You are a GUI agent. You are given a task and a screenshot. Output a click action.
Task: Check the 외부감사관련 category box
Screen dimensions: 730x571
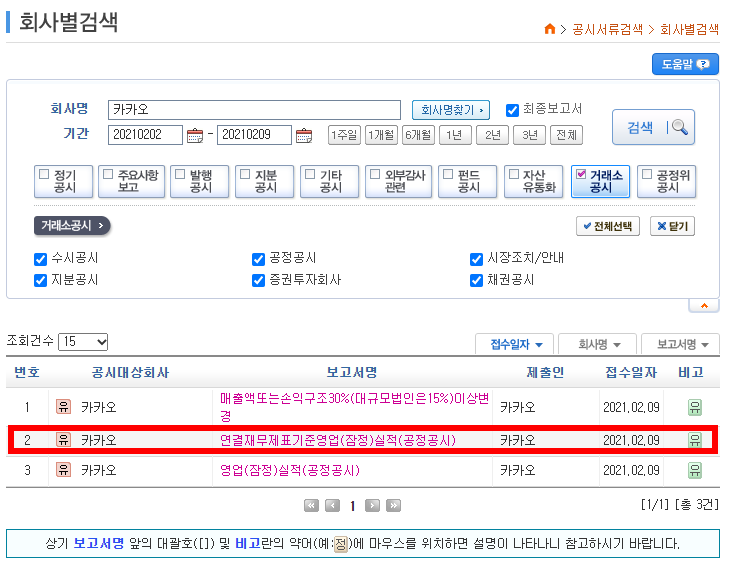click(x=375, y=174)
